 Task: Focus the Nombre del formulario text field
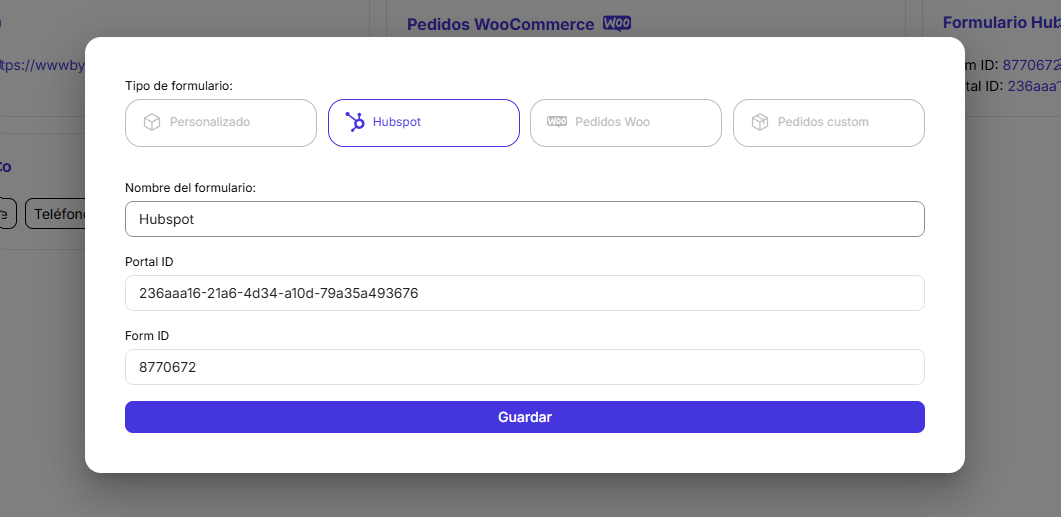click(x=524, y=219)
